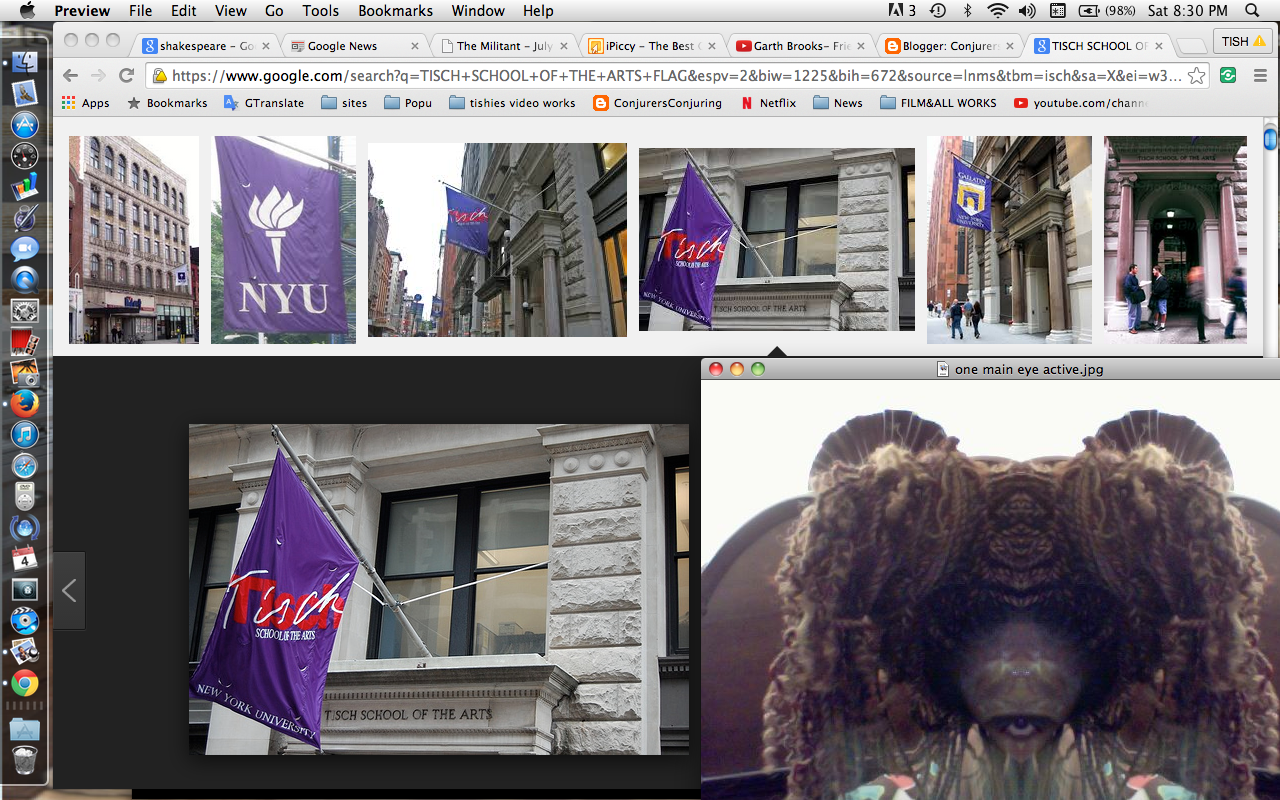Open the tishies video works folder

tap(512, 103)
